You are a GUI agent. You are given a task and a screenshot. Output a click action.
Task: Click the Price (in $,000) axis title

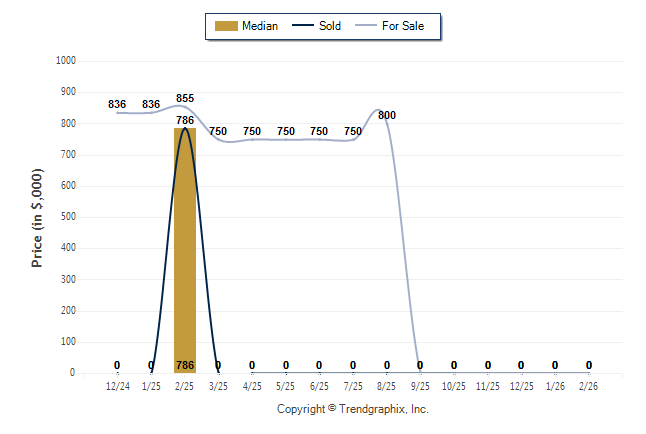pyautogui.click(x=37, y=217)
